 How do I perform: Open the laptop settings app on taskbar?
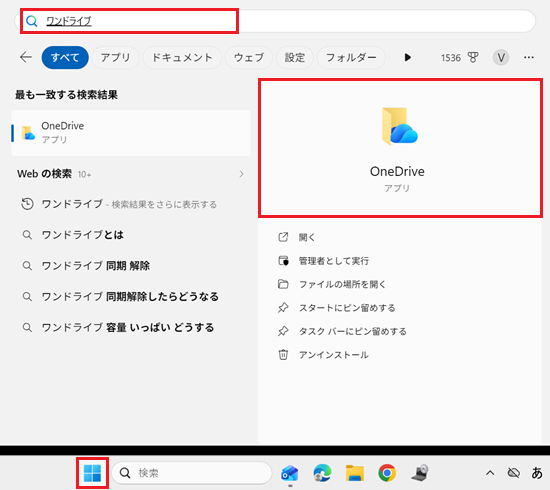pos(420,473)
